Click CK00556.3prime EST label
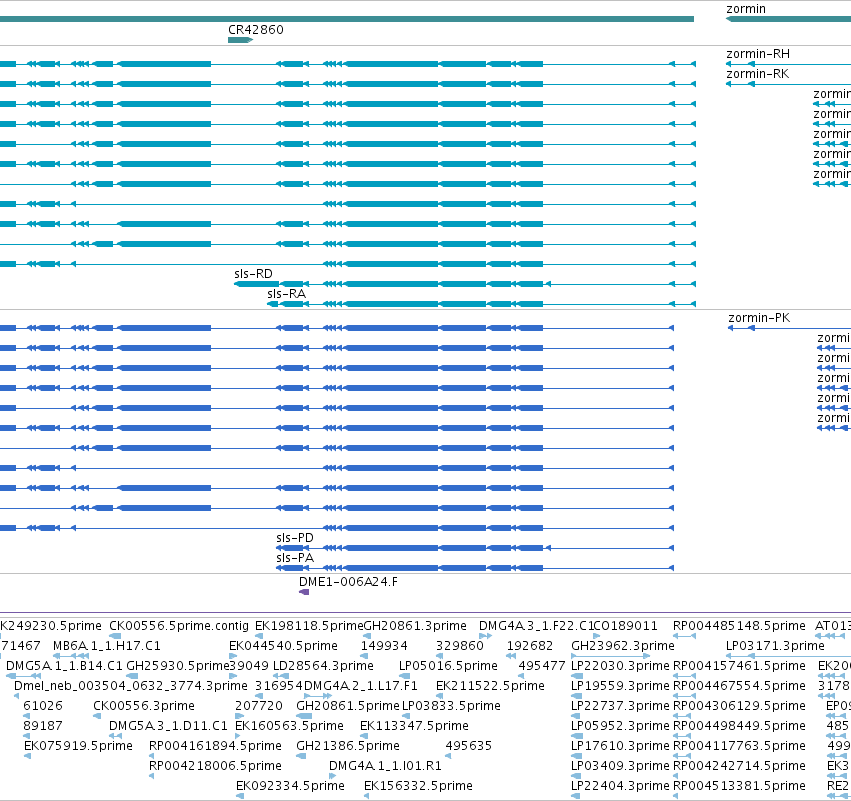Image resolution: width=851 pixels, height=801 pixels. [x=144, y=706]
